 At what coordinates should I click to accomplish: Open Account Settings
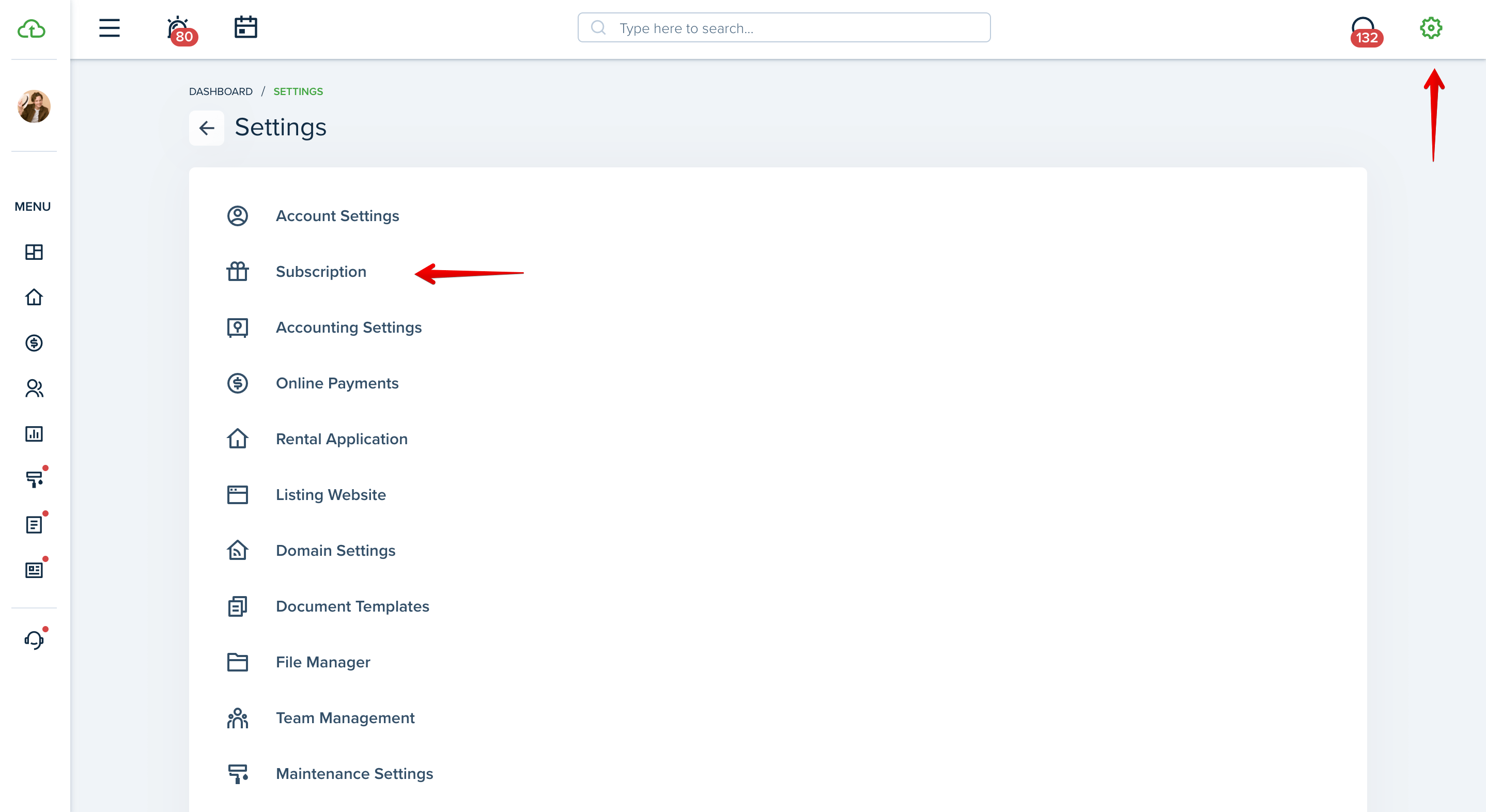[x=337, y=216]
